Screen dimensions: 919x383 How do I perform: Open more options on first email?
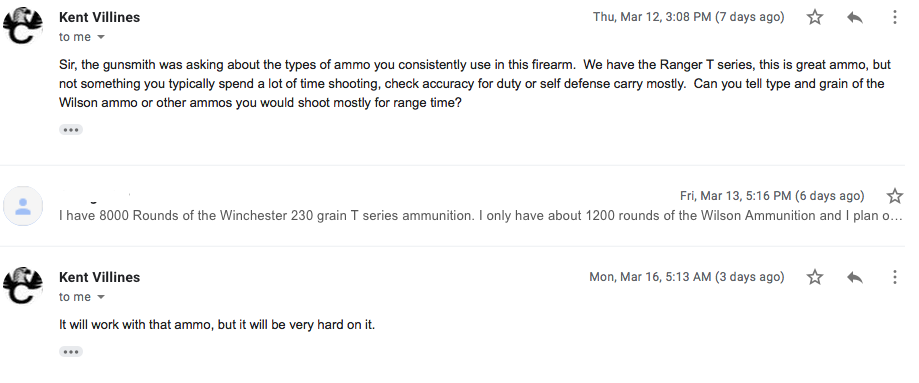coord(894,17)
